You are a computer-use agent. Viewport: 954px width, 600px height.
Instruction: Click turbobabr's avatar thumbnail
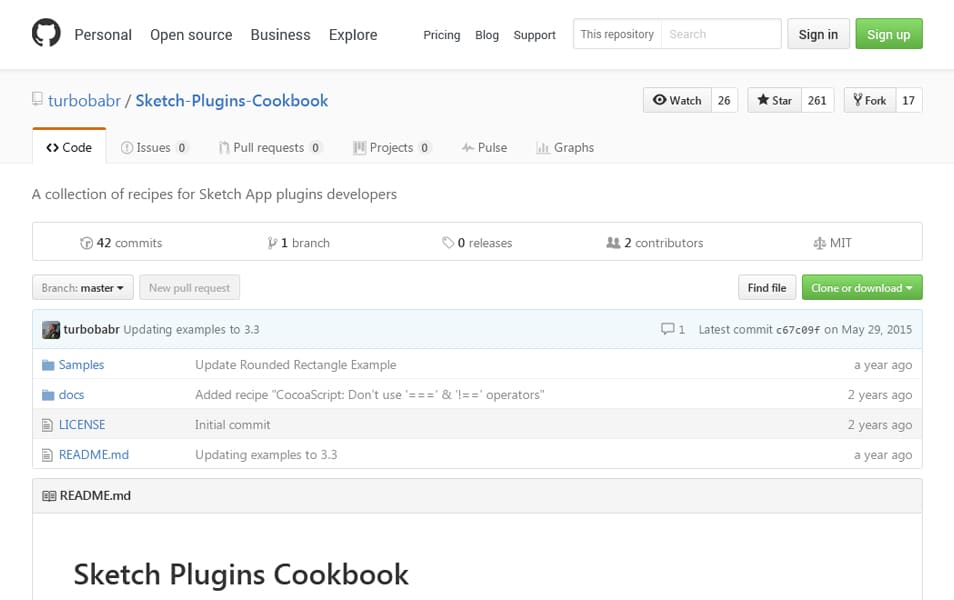coord(49,329)
